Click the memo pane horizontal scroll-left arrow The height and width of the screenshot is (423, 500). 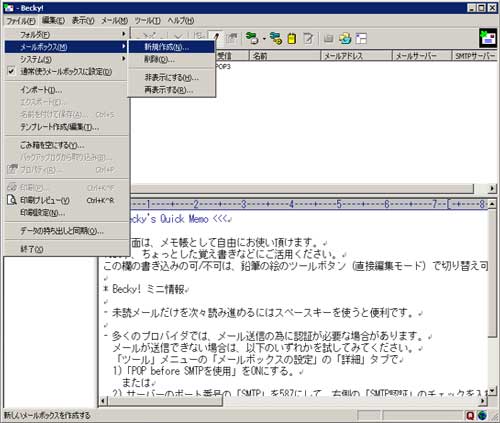(x=103, y=400)
